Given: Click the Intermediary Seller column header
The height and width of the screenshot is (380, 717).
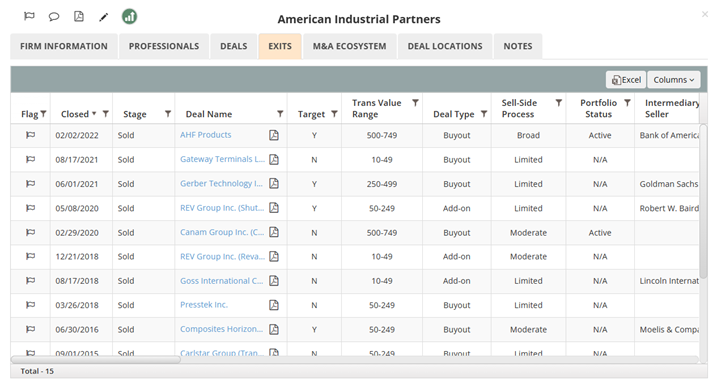Looking at the screenshot, I should click(672, 108).
